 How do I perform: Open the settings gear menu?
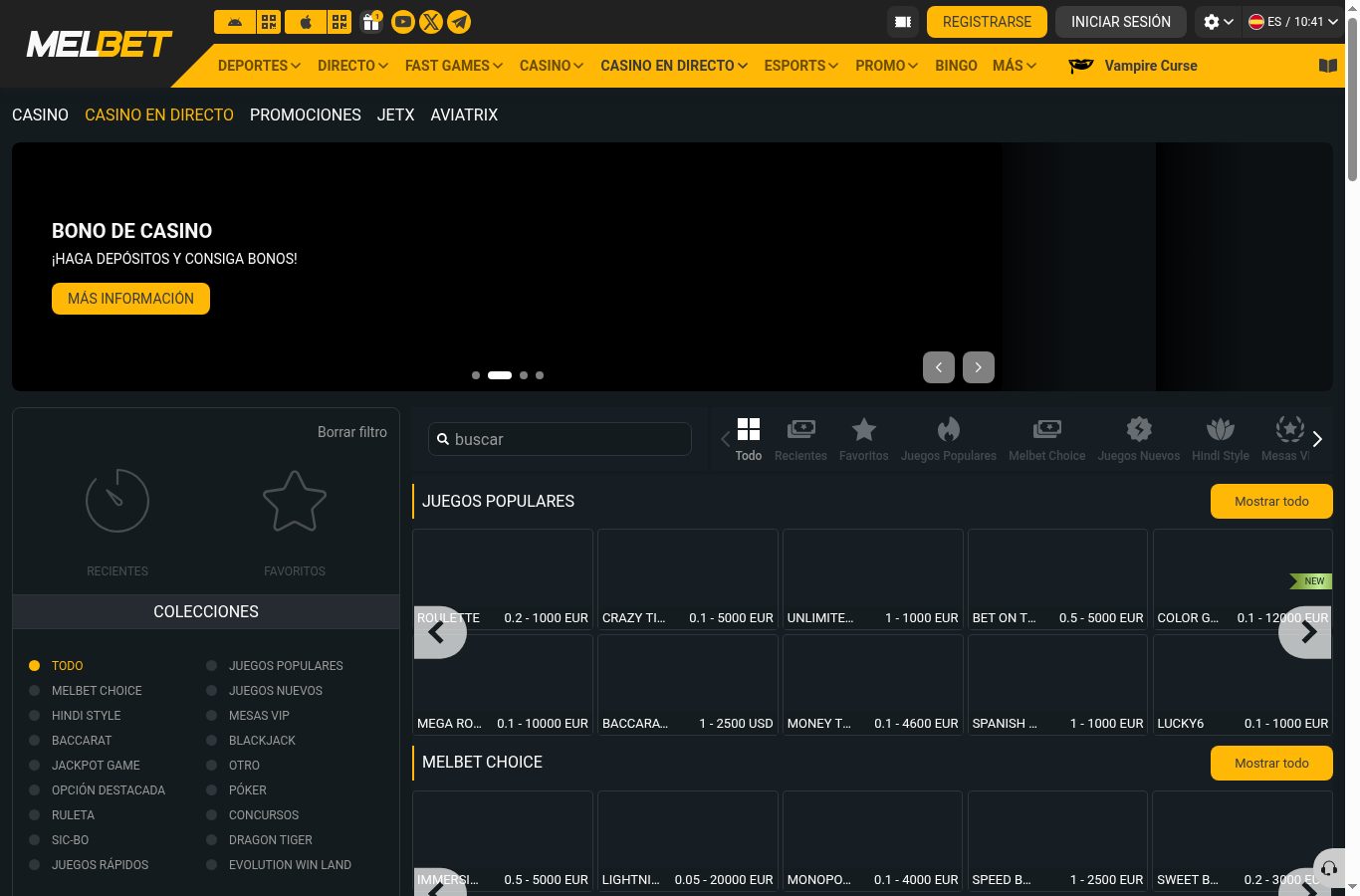point(1219,22)
